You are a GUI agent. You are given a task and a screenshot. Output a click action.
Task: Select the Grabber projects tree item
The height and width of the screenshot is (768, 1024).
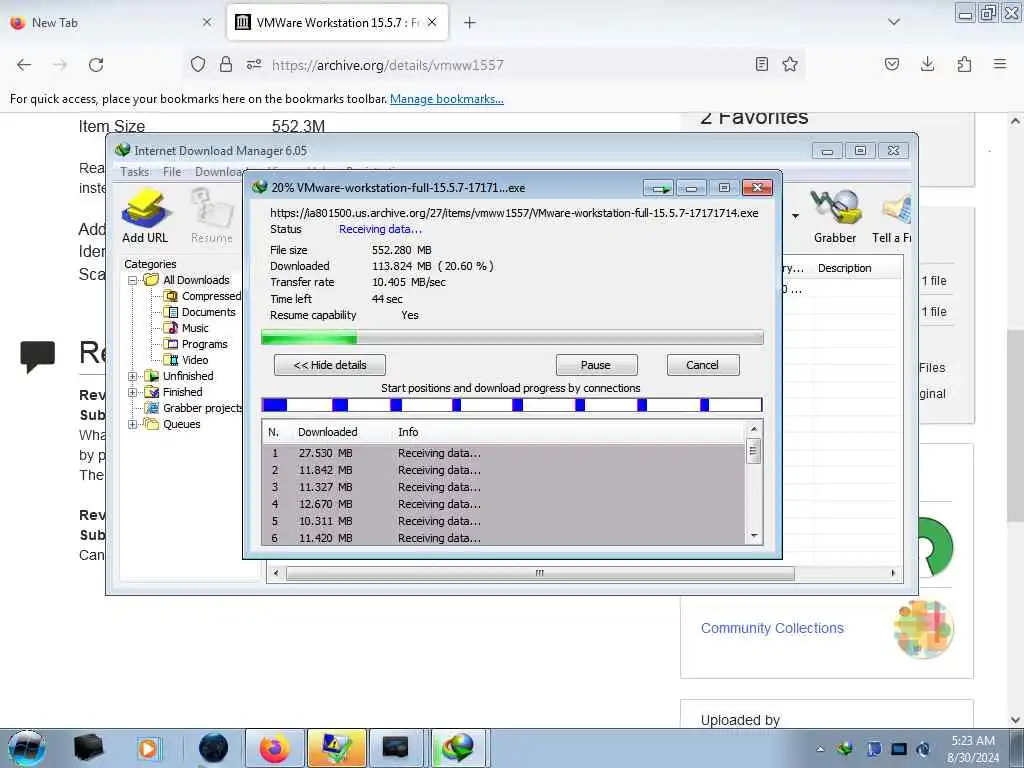pos(193,408)
